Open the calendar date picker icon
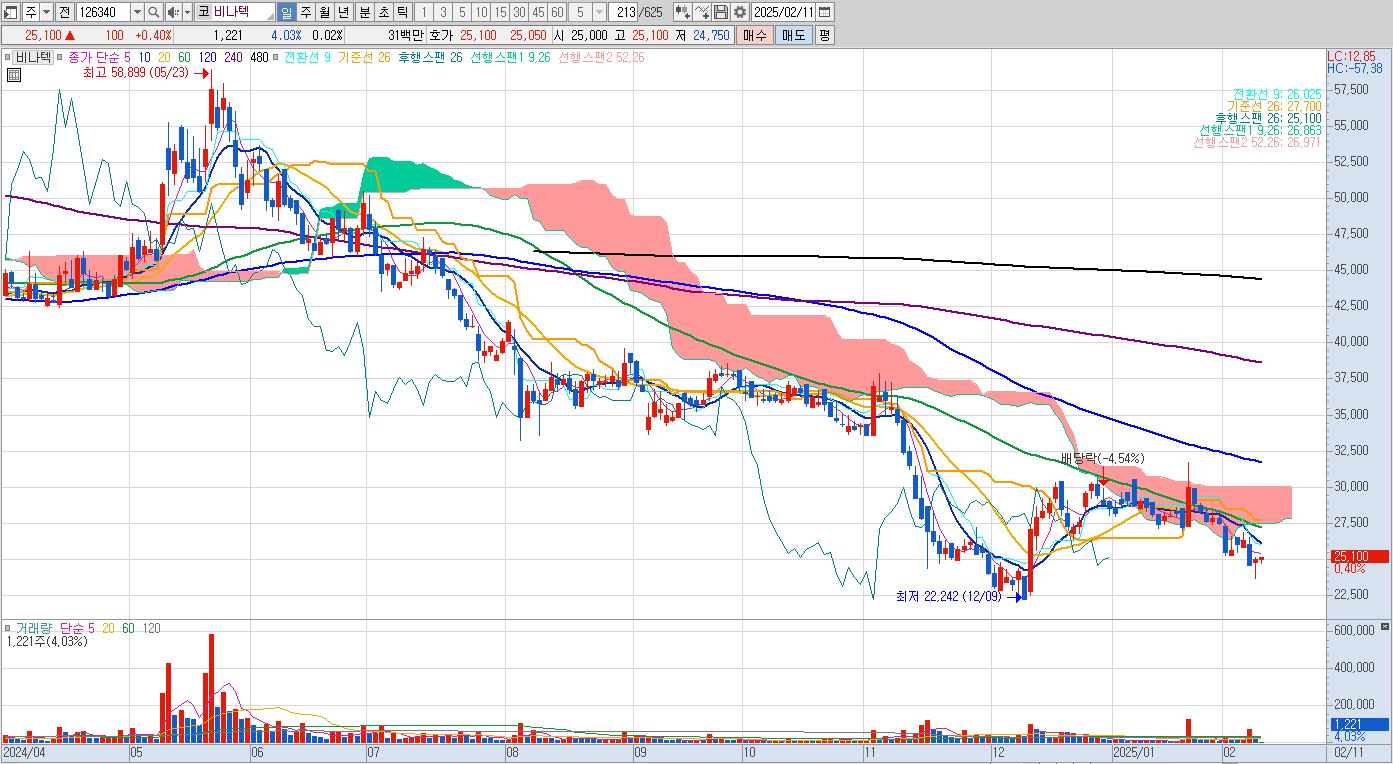 (825, 12)
